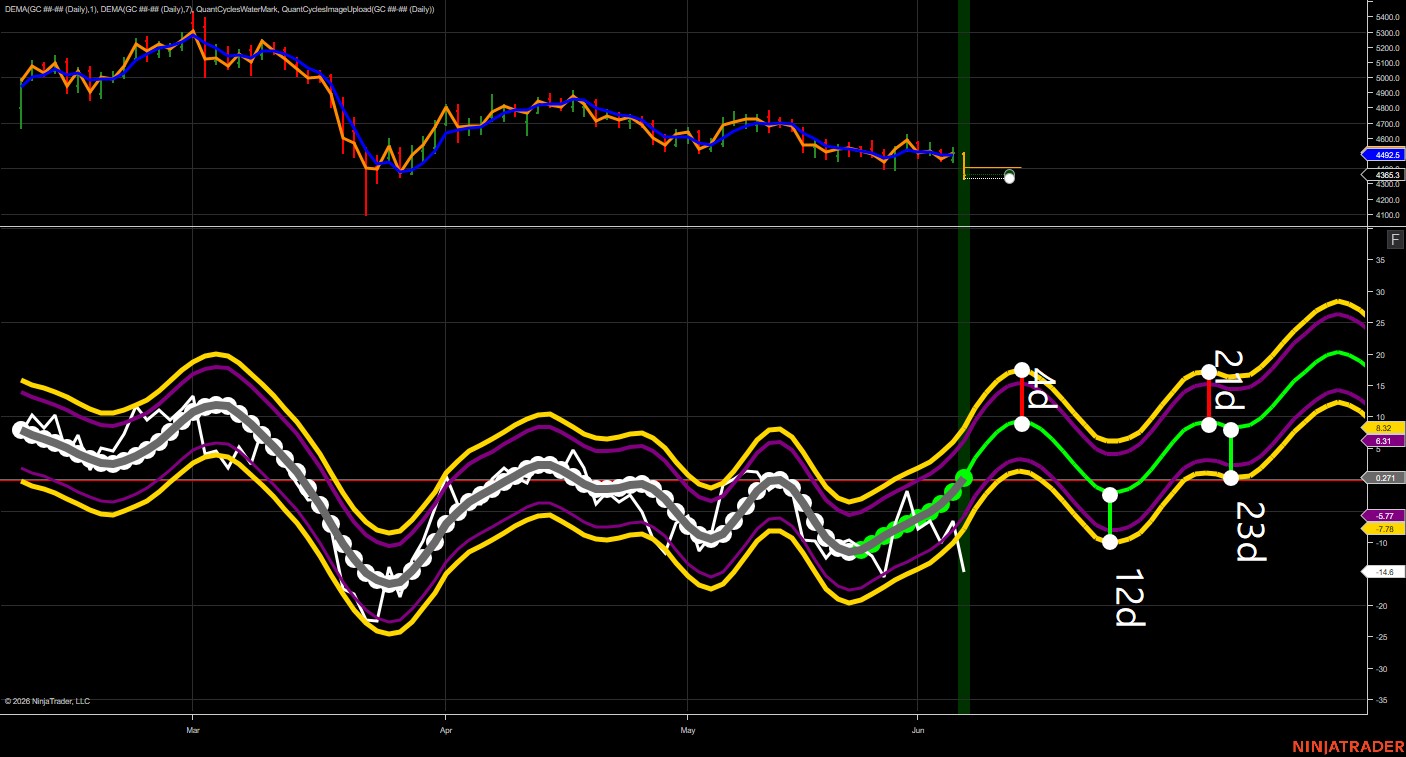This screenshot has width=1406, height=757.
Task: Click the -35 oscillator axis label
Action: [x=1380, y=700]
